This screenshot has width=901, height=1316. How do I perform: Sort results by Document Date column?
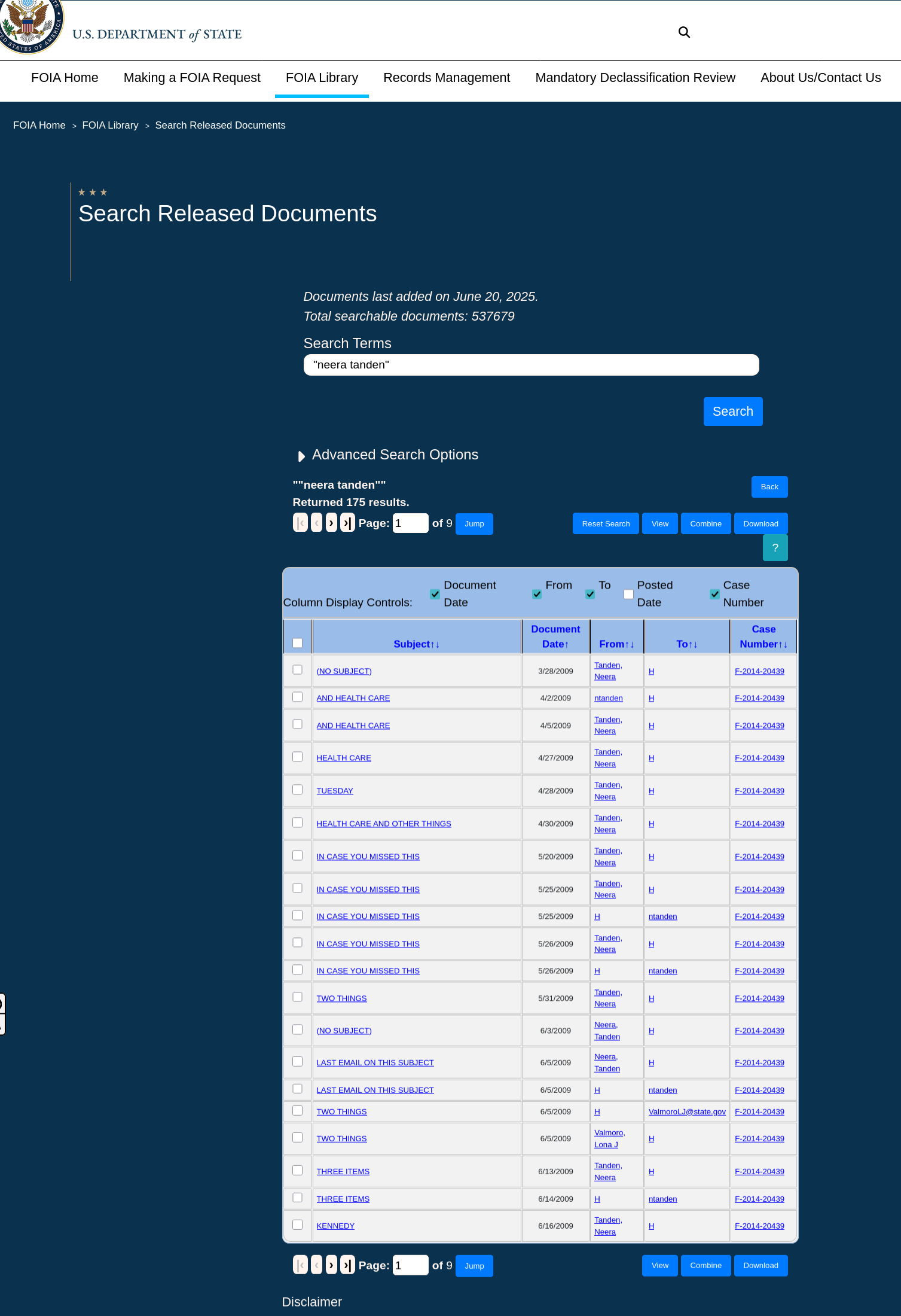[555, 636]
